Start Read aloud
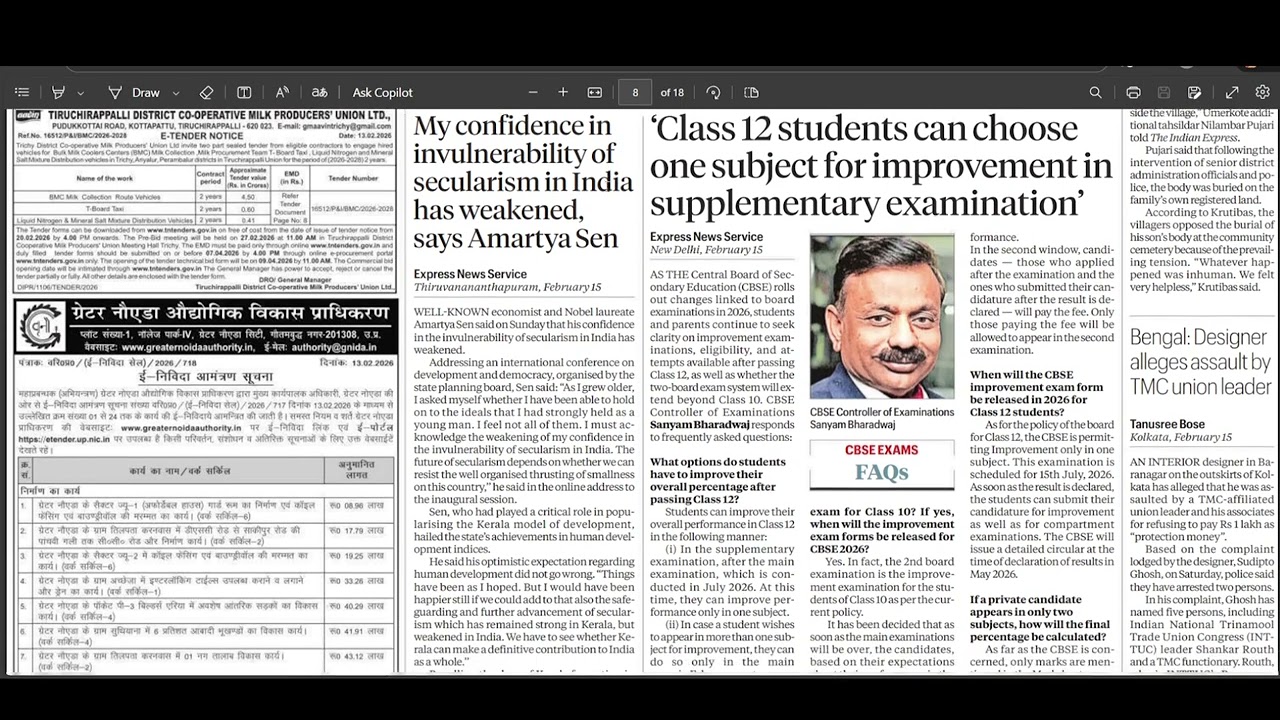 pyautogui.click(x=282, y=92)
